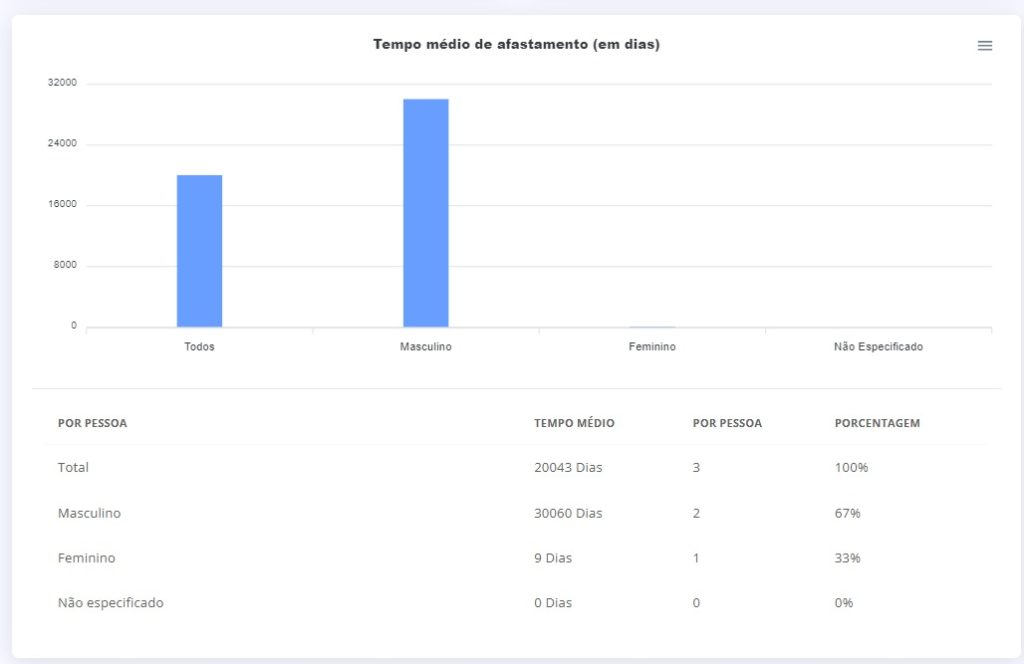Click the Feminino row label in table
The width and height of the screenshot is (1024, 664).
point(86,558)
